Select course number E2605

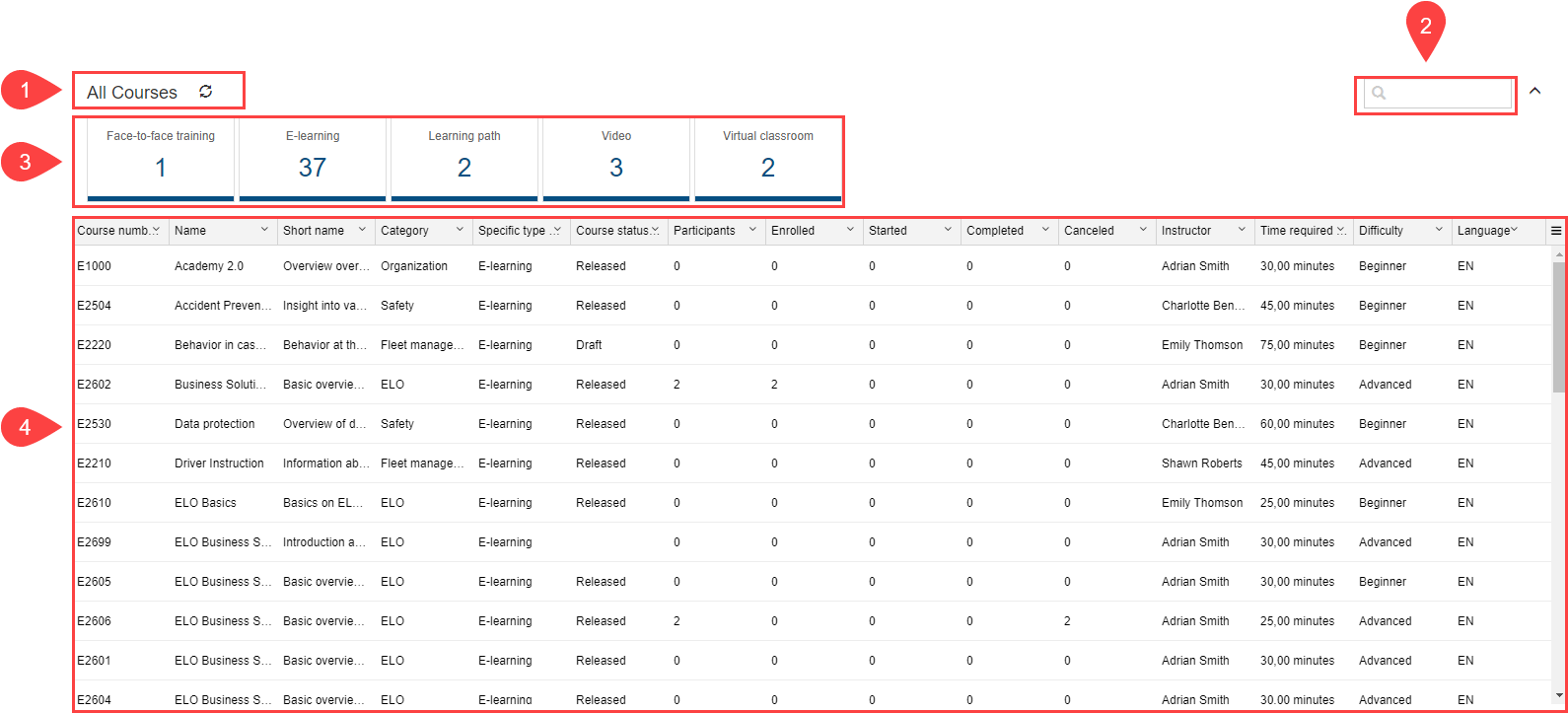[95, 582]
